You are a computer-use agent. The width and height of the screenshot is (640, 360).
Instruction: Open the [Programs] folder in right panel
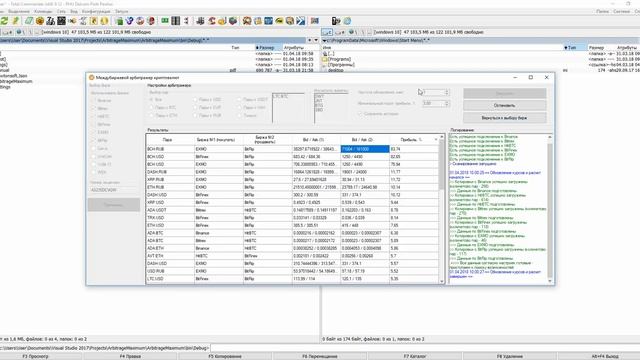(339, 59)
